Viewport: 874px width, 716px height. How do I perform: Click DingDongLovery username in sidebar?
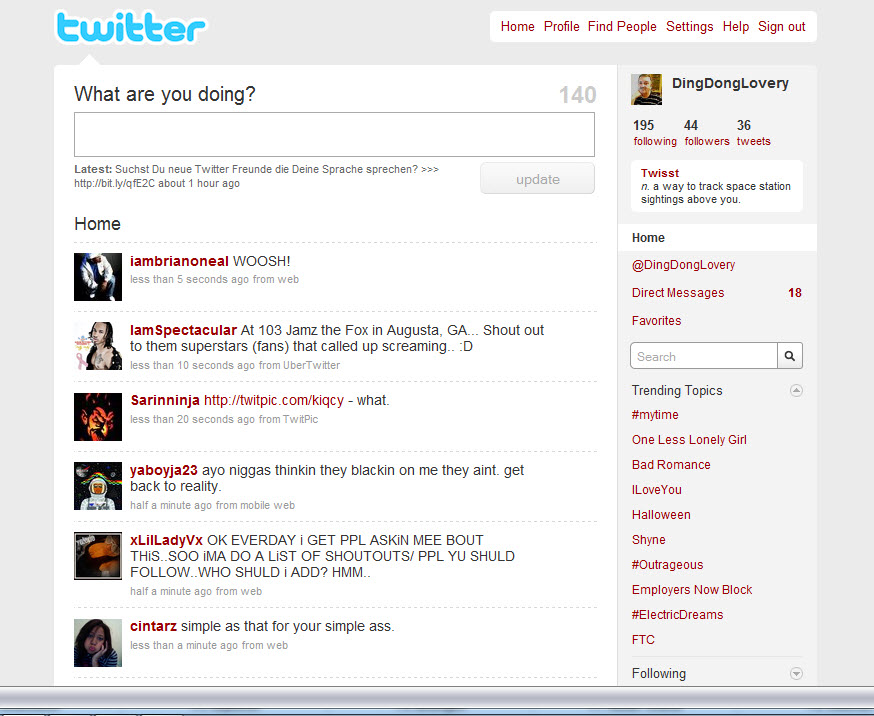(x=730, y=84)
